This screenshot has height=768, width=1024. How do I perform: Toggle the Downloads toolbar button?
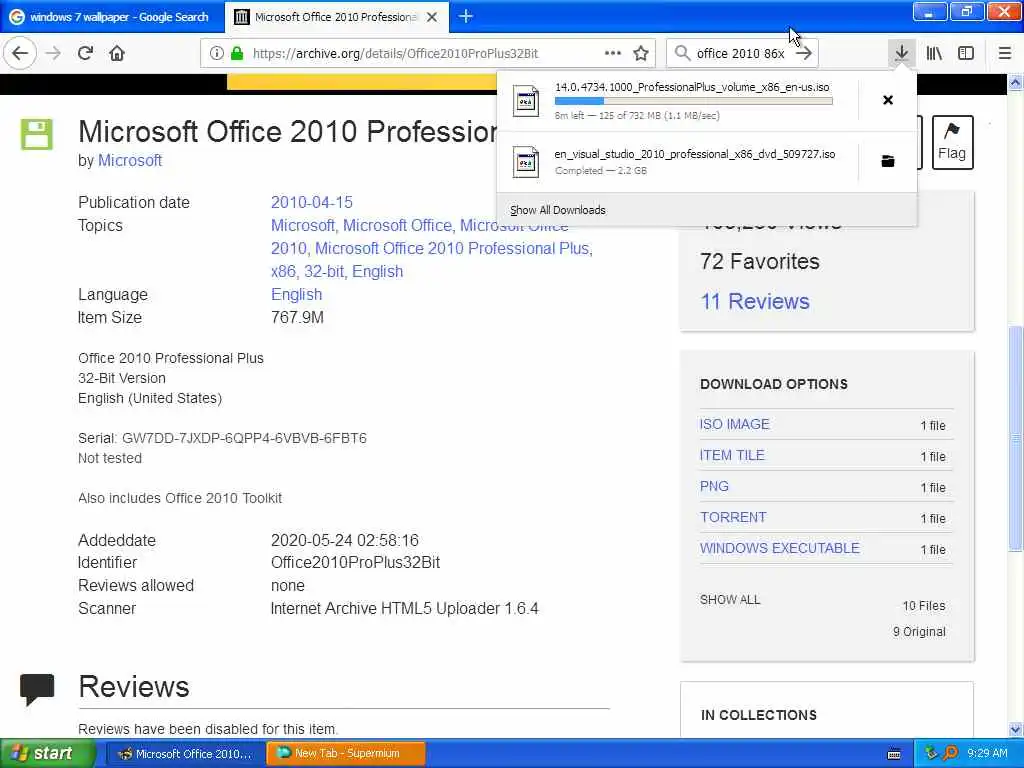coord(902,53)
